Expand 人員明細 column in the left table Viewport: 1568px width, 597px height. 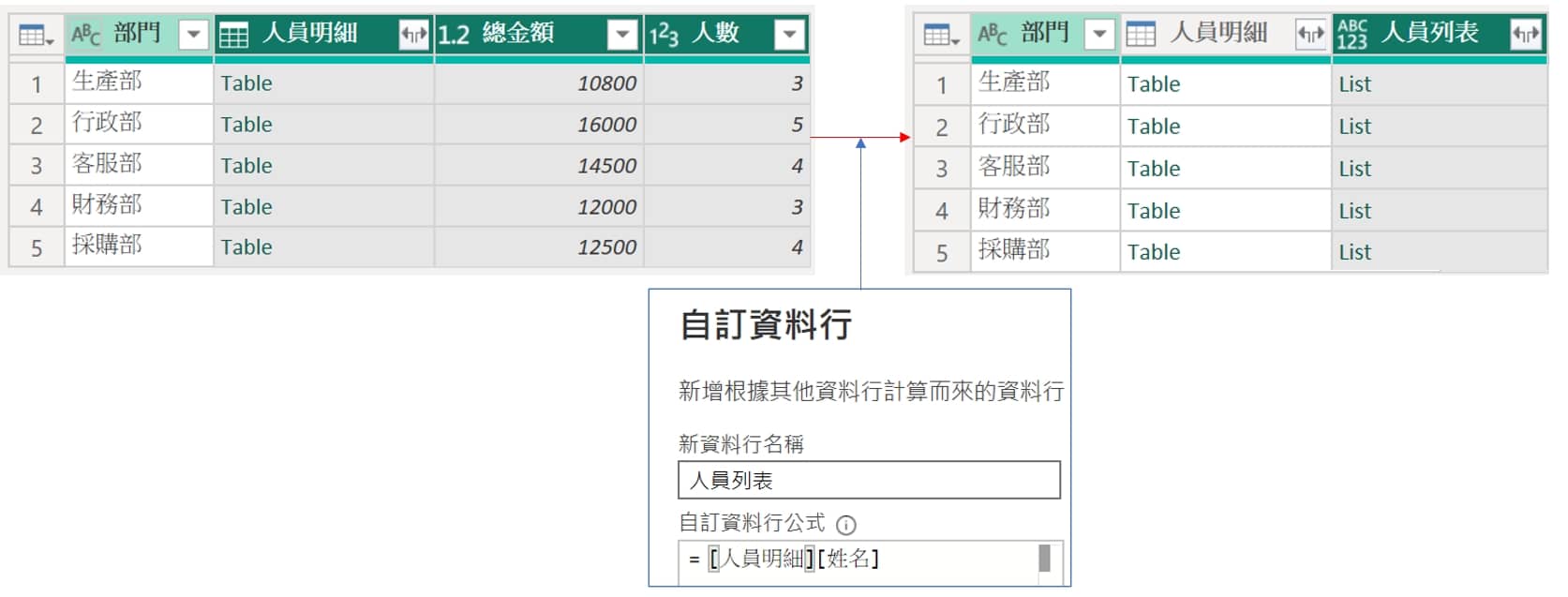click(x=413, y=36)
